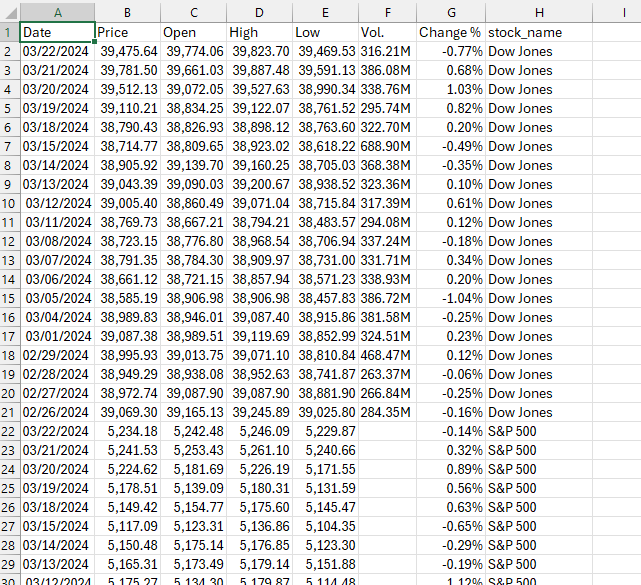The width and height of the screenshot is (641, 585).
Task: Select column D header
Action: tap(260, 12)
